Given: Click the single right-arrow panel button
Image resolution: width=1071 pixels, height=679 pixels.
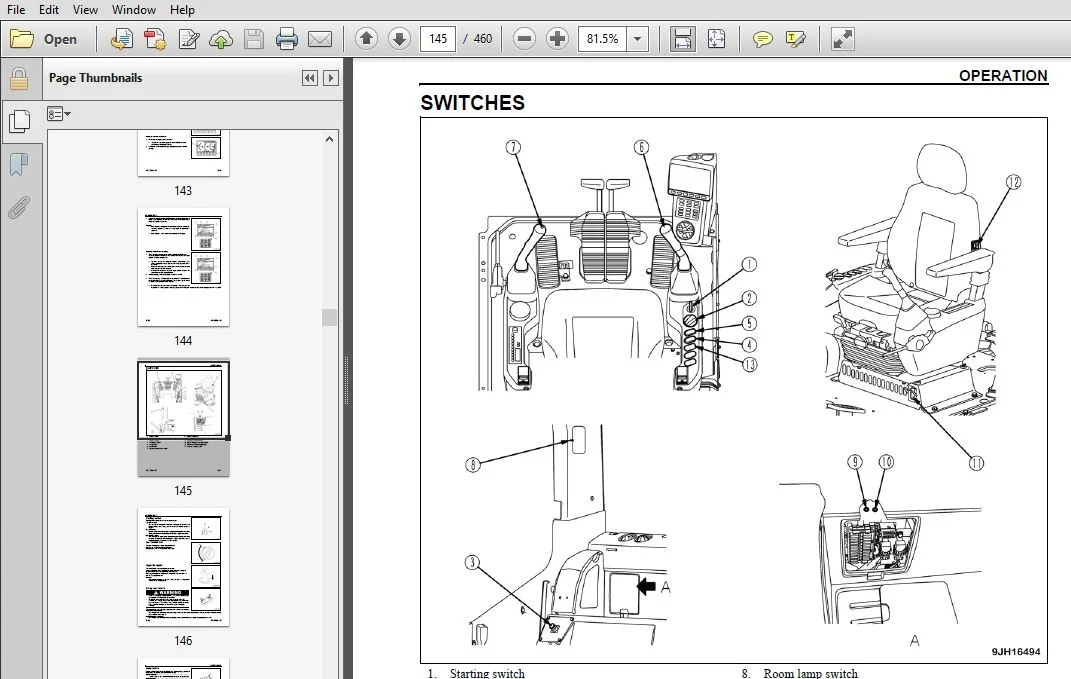Looking at the screenshot, I should [331, 78].
